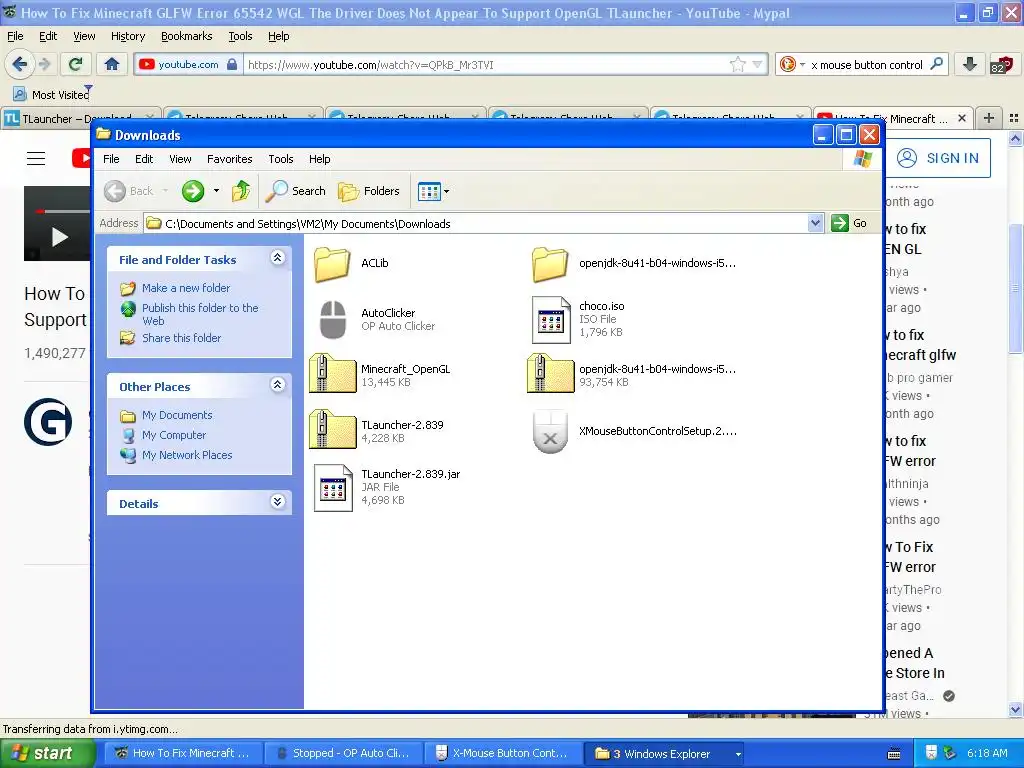Image resolution: width=1024 pixels, height=768 pixels.
Task: Open the Views icon in Explorer toolbar
Action: [429, 191]
